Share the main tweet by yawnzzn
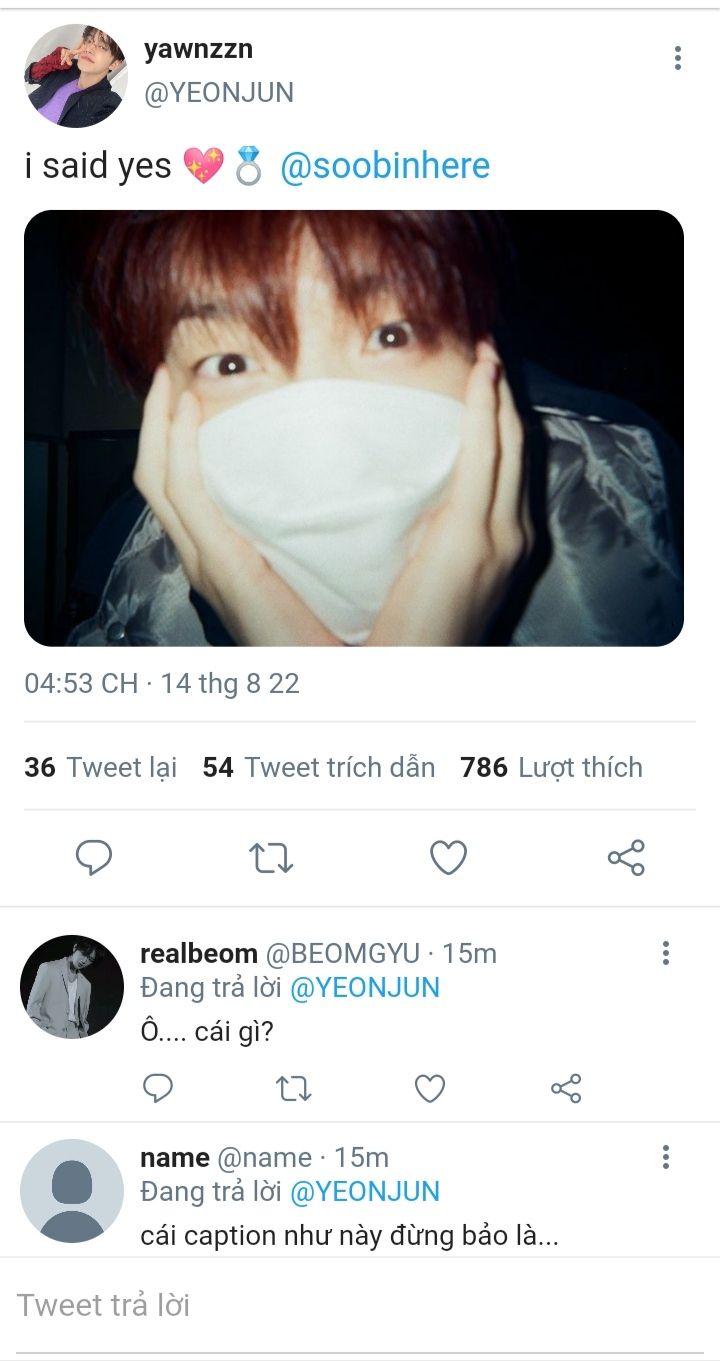This screenshot has width=720, height=1361. pyautogui.click(x=626, y=858)
